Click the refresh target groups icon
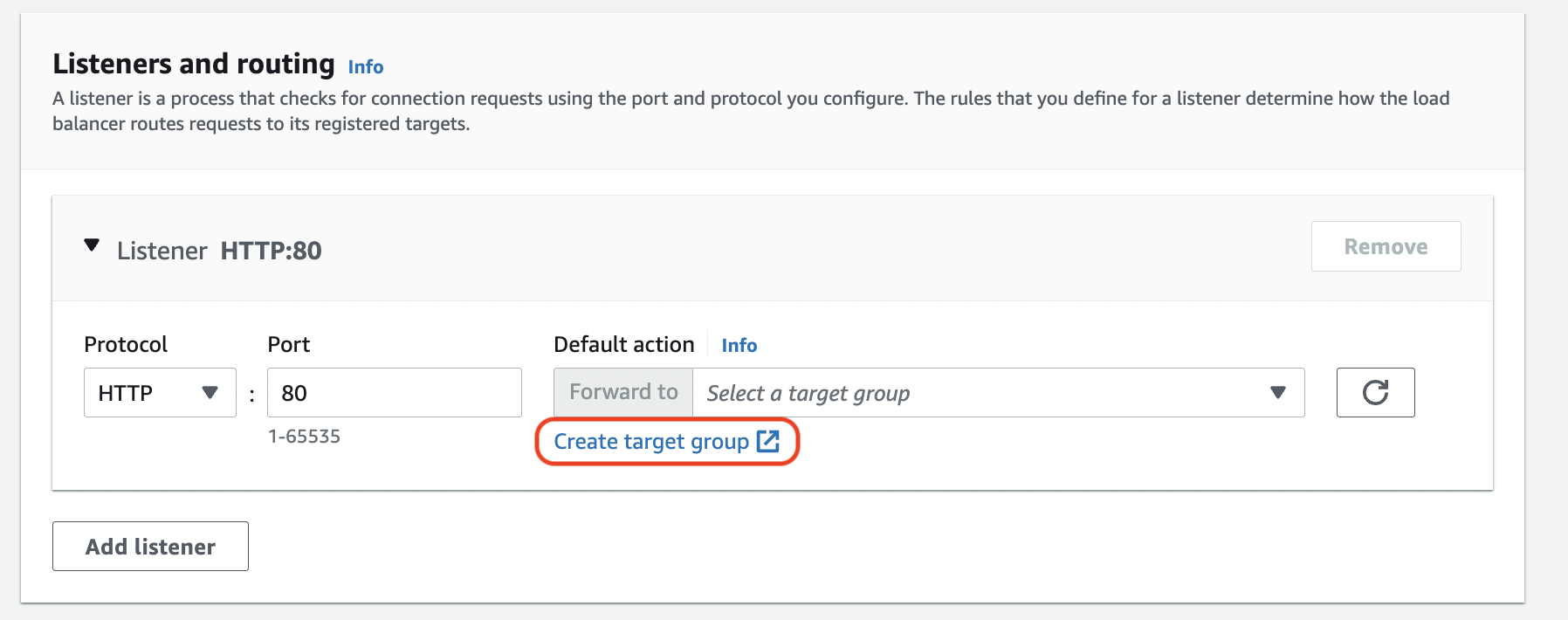This screenshot has width=1568, height=620. pos(1376,393)
